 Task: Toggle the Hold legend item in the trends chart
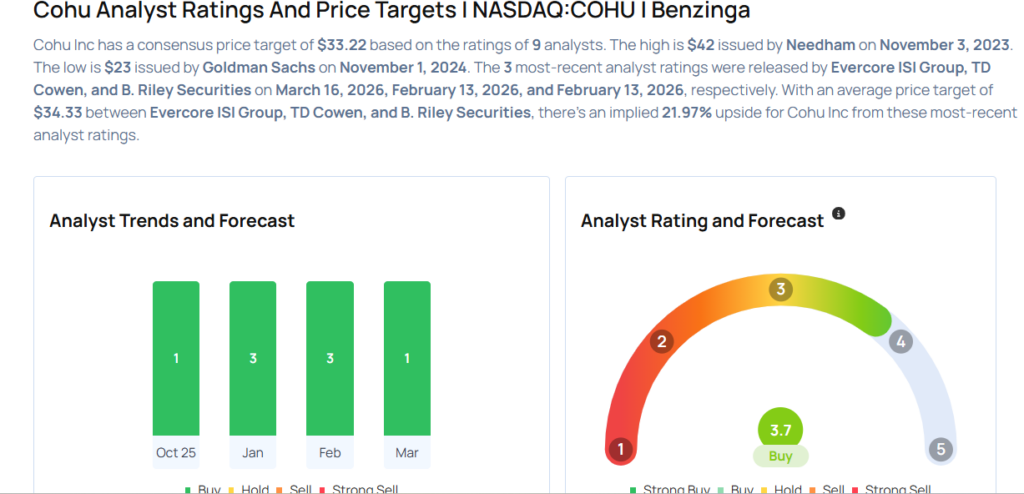(252, 489)
